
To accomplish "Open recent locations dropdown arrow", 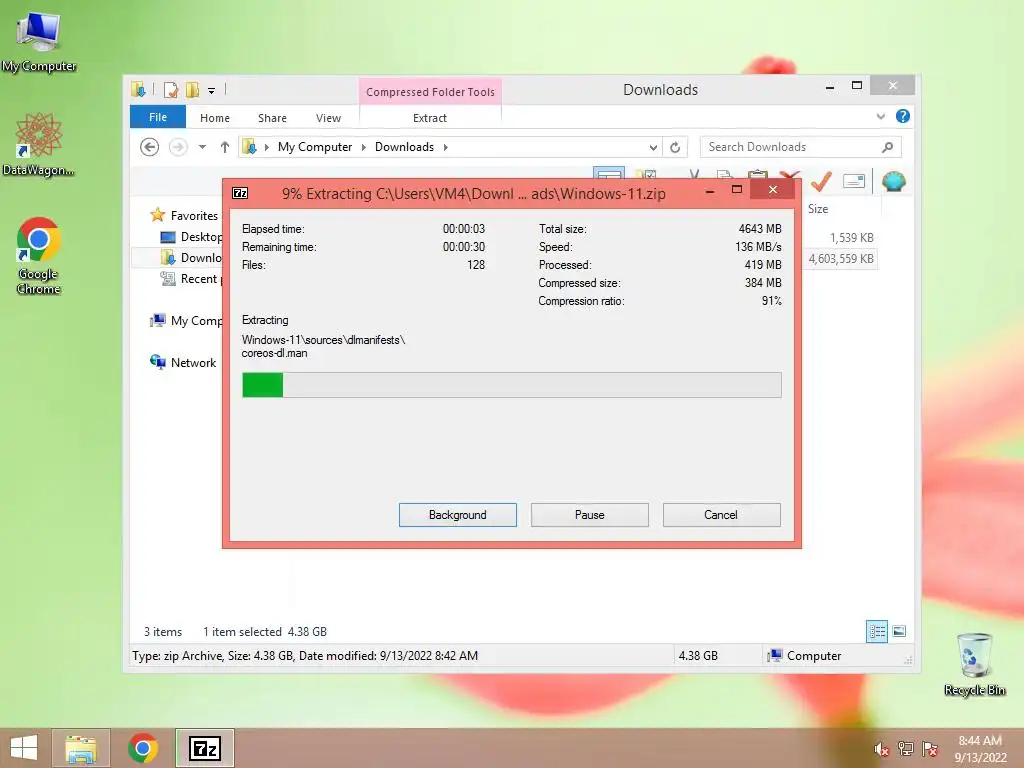I will [x=202, y=147].
